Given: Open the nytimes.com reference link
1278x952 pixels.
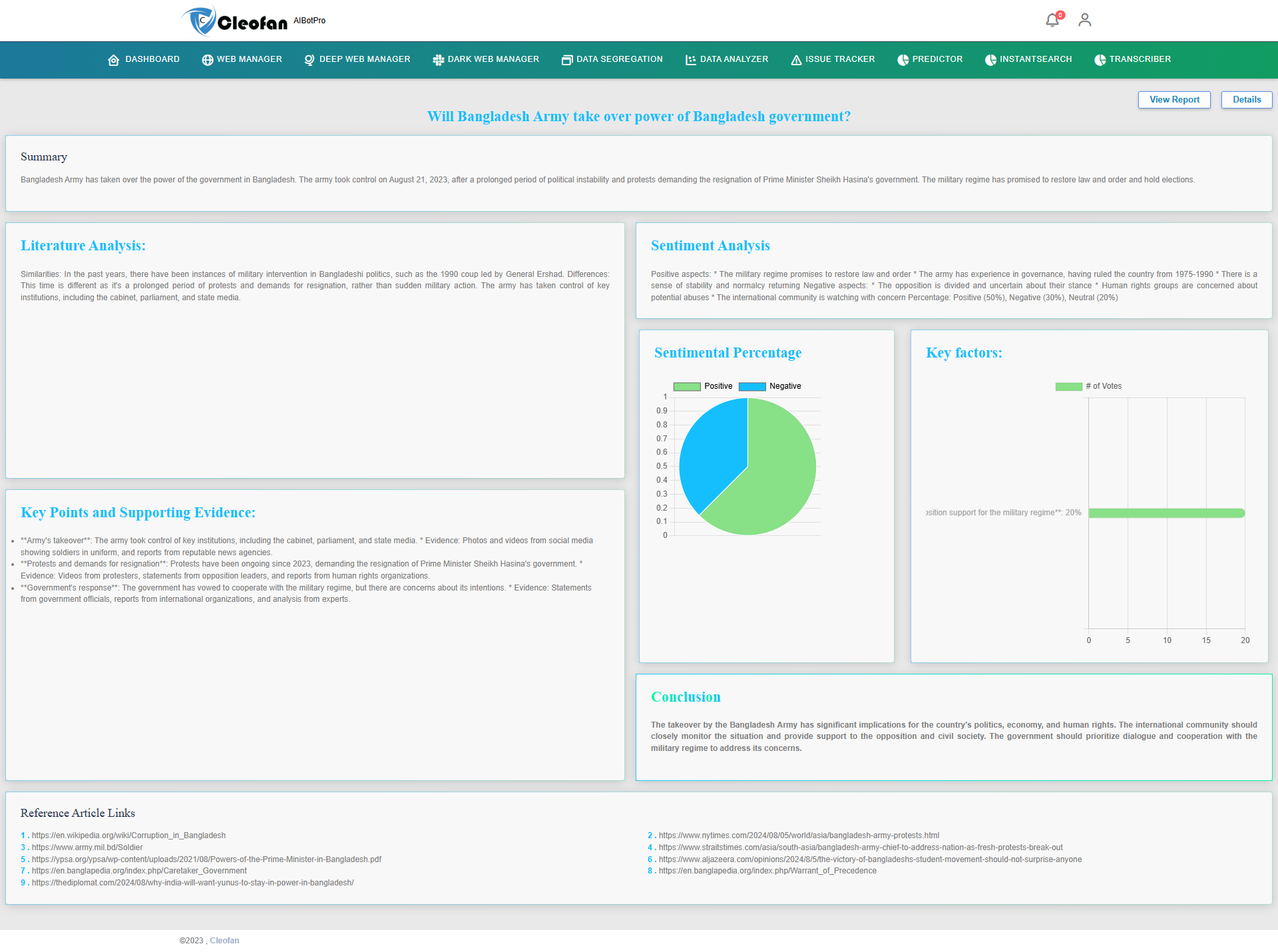Looking at the screenshot, I should (799, 835).
